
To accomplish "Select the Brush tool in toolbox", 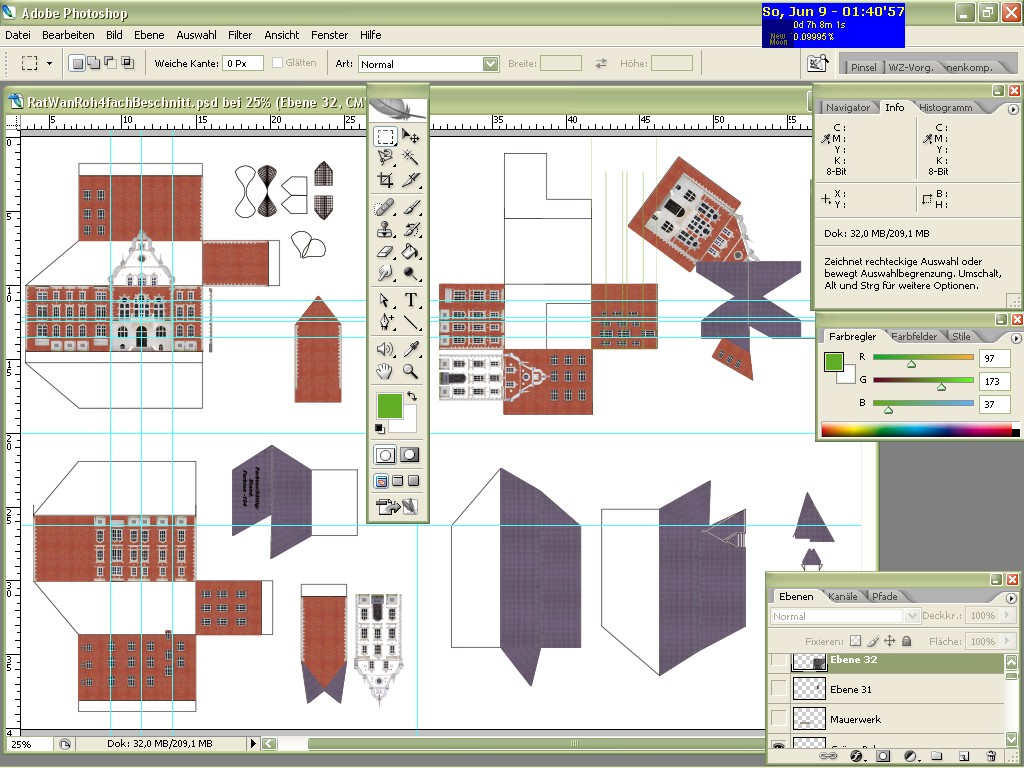I will point(411,208).
